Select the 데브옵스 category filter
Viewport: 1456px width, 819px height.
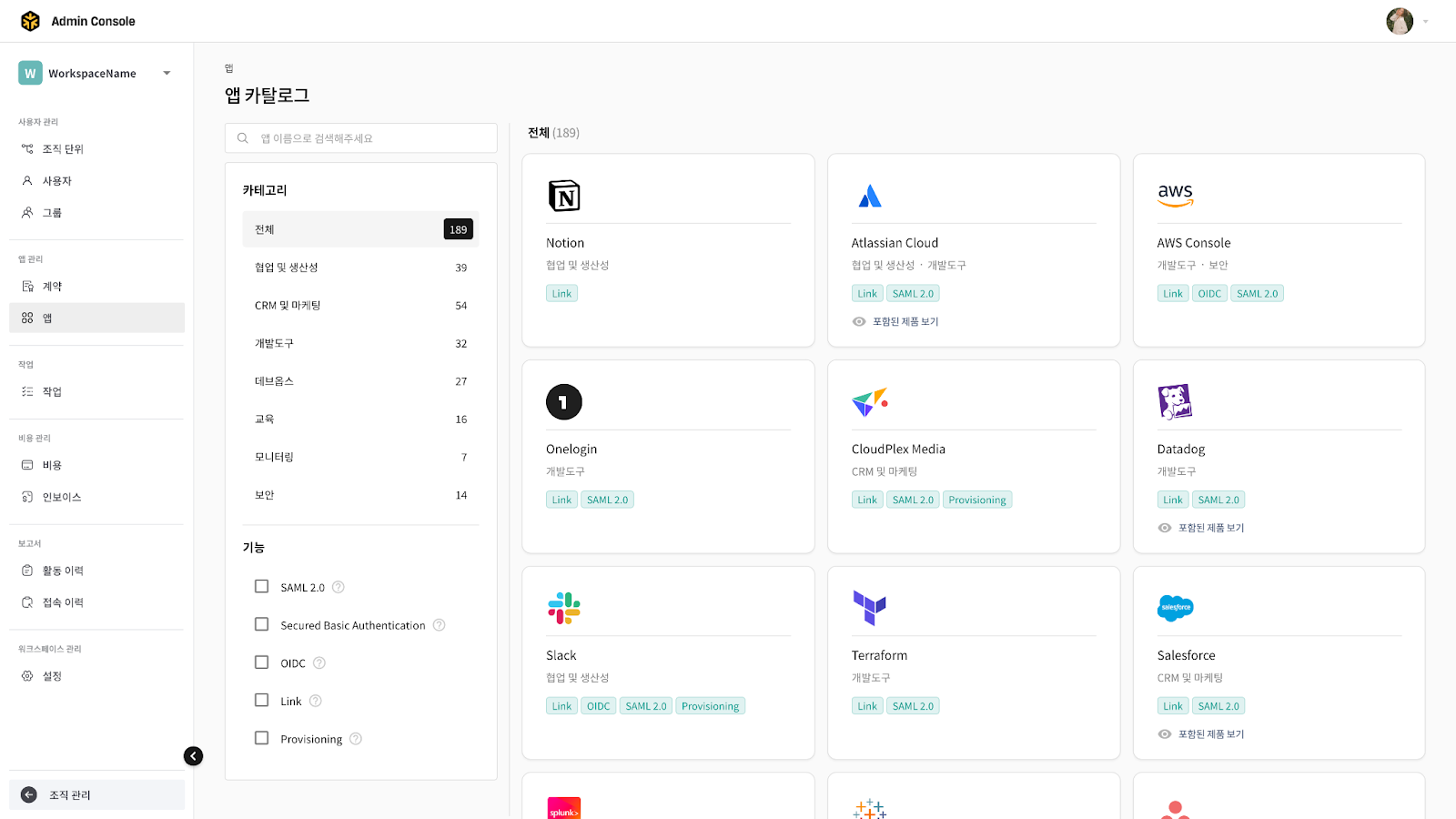360,381
